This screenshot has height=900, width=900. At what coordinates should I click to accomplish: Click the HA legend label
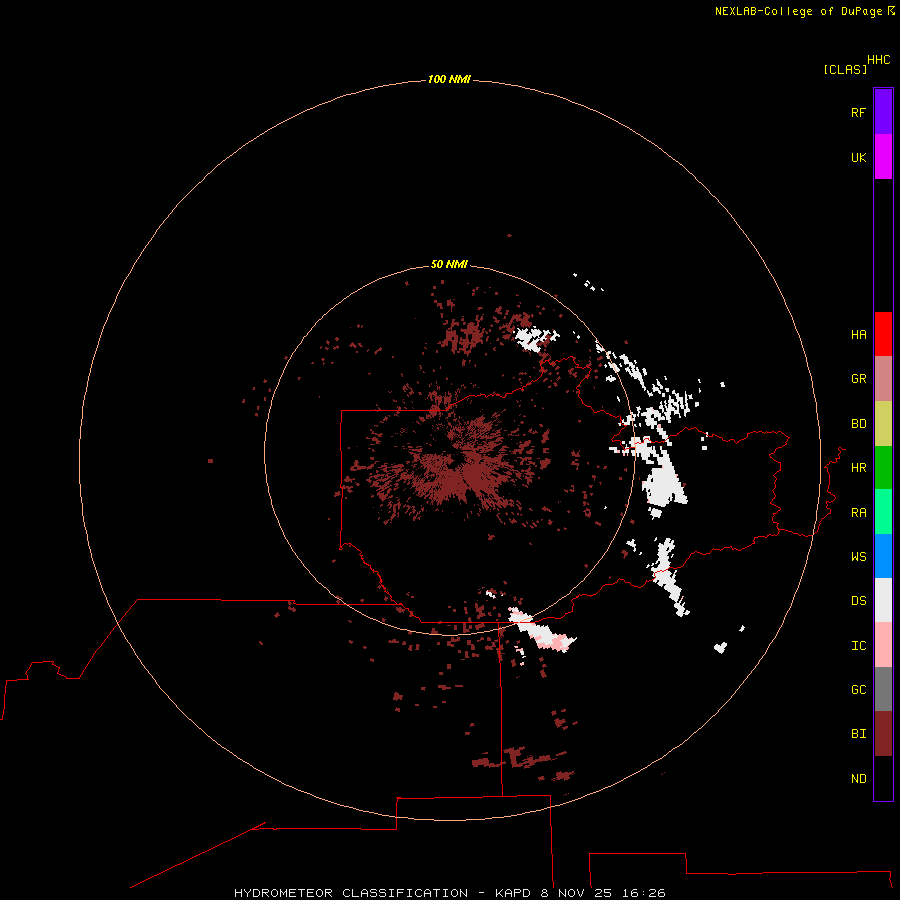click(858, 335)
